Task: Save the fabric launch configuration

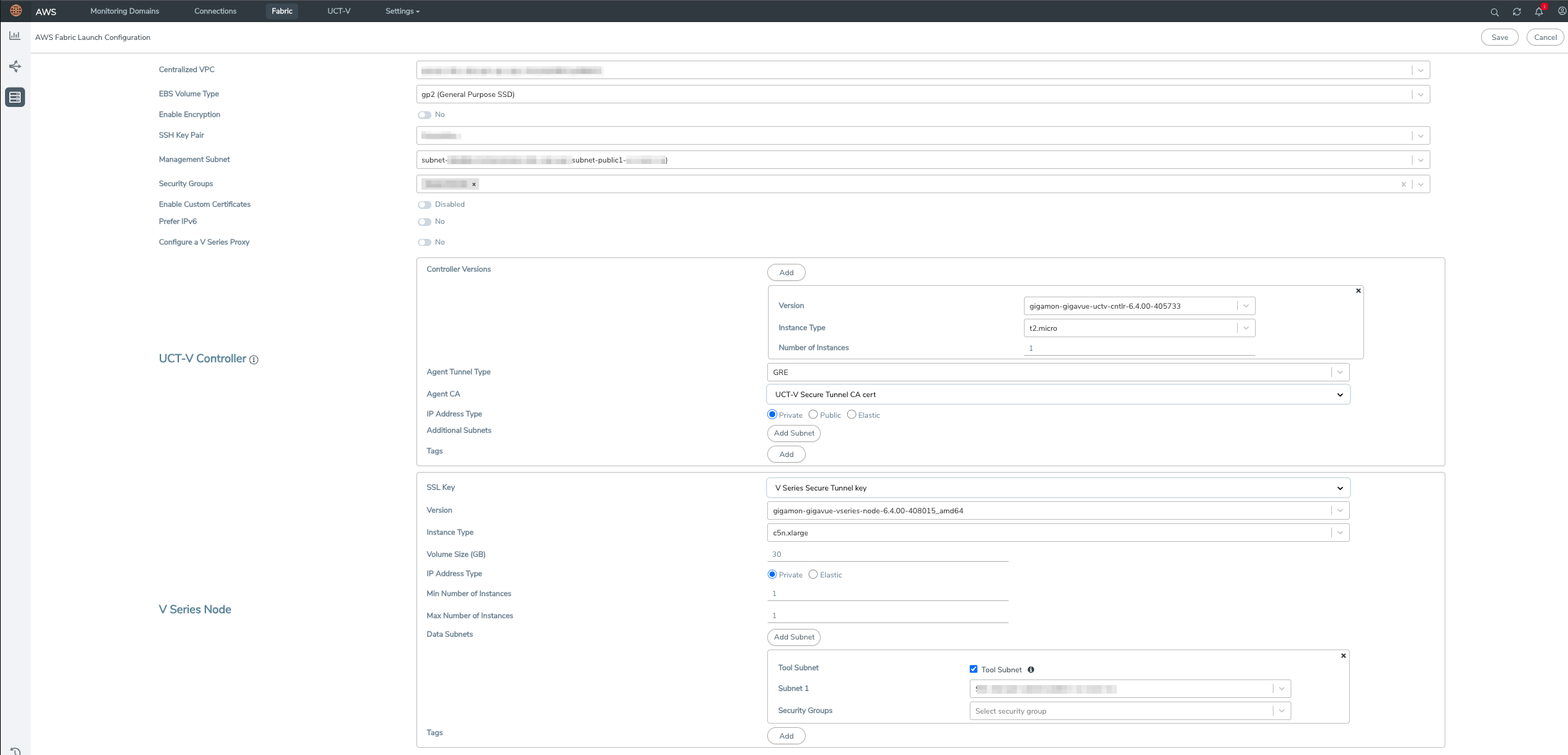Action: click(1500, 37)
